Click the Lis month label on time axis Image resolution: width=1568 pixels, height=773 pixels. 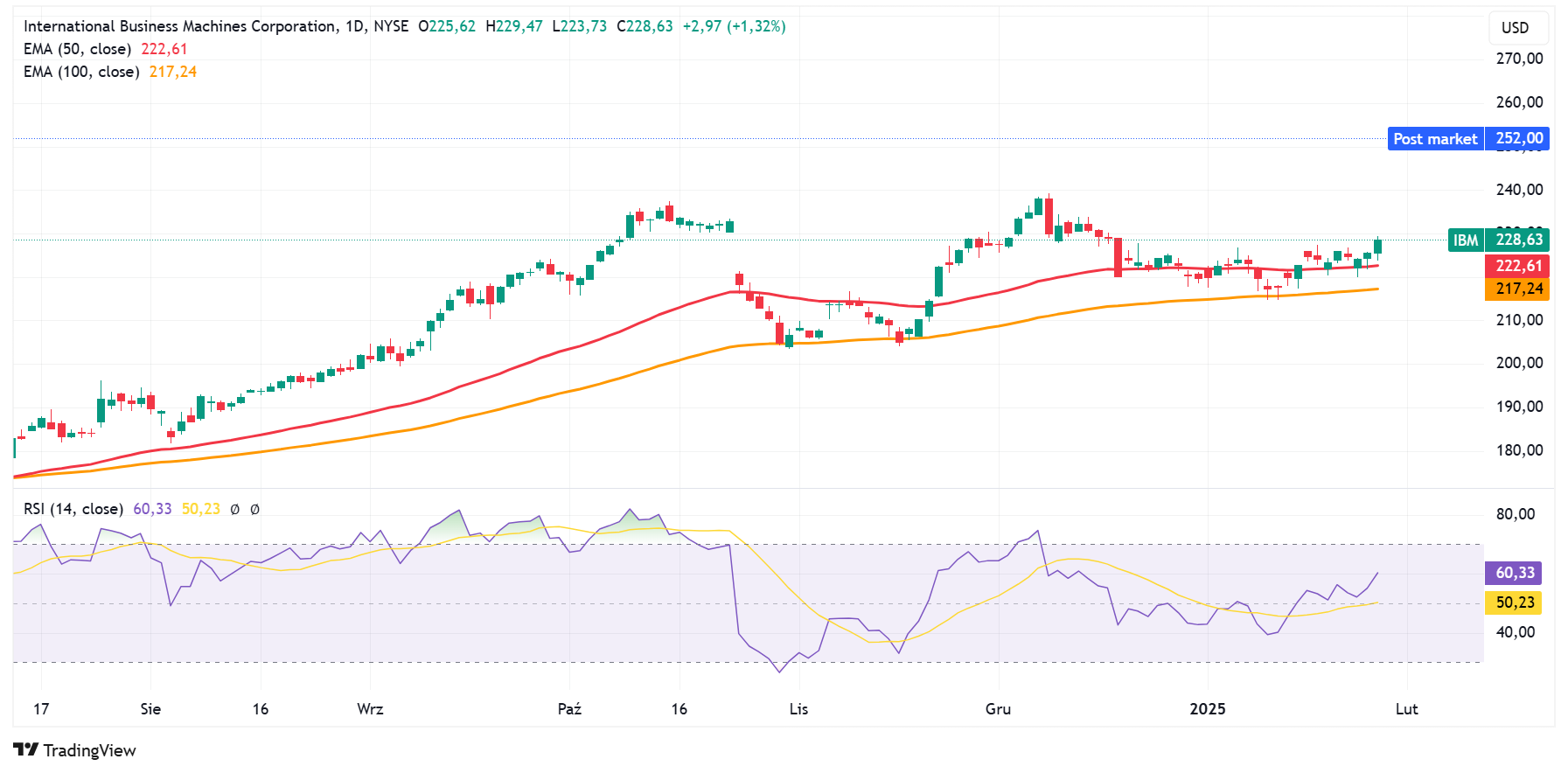click(798, 709)
